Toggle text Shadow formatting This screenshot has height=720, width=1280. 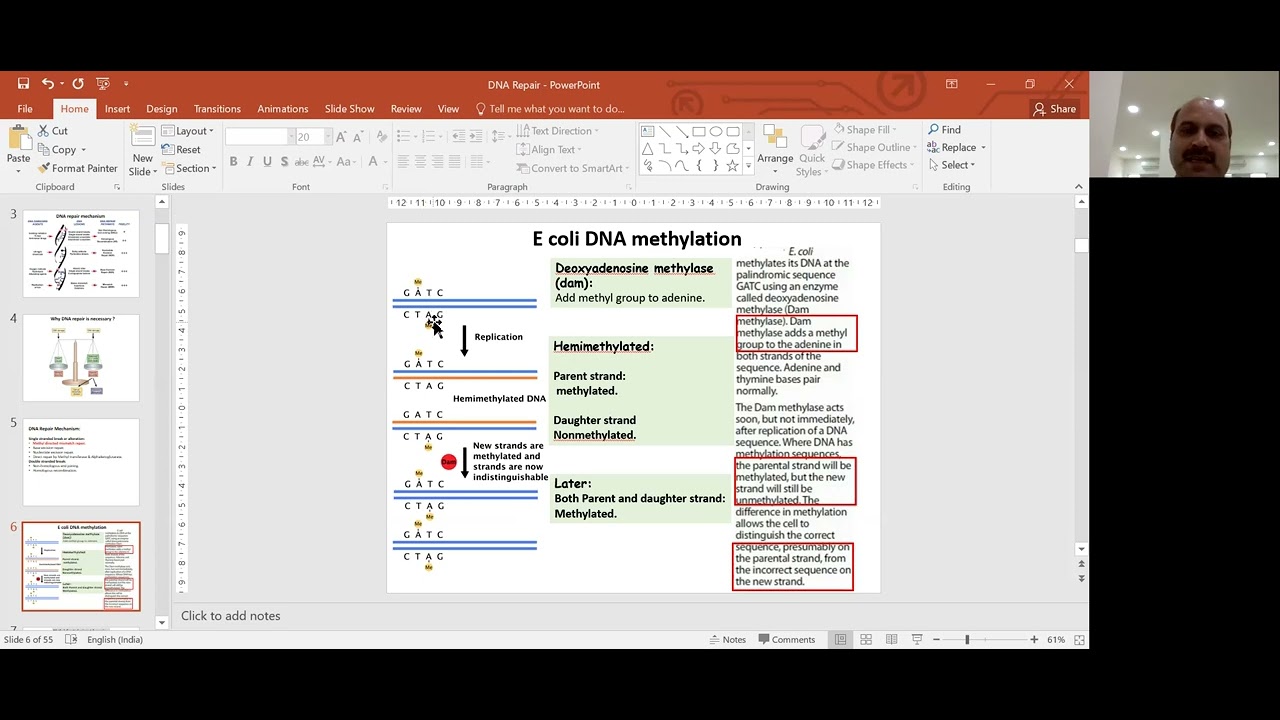pos(284,162)
